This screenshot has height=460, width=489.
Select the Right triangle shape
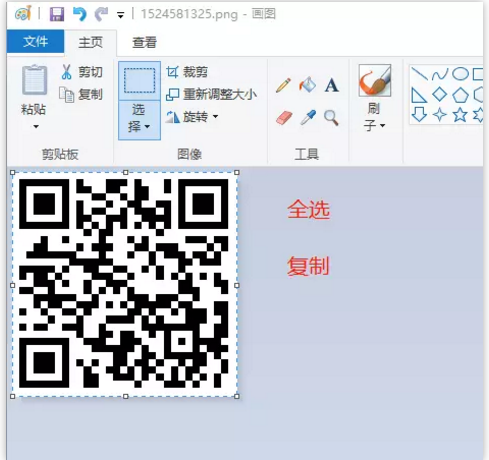click(419, 95)
